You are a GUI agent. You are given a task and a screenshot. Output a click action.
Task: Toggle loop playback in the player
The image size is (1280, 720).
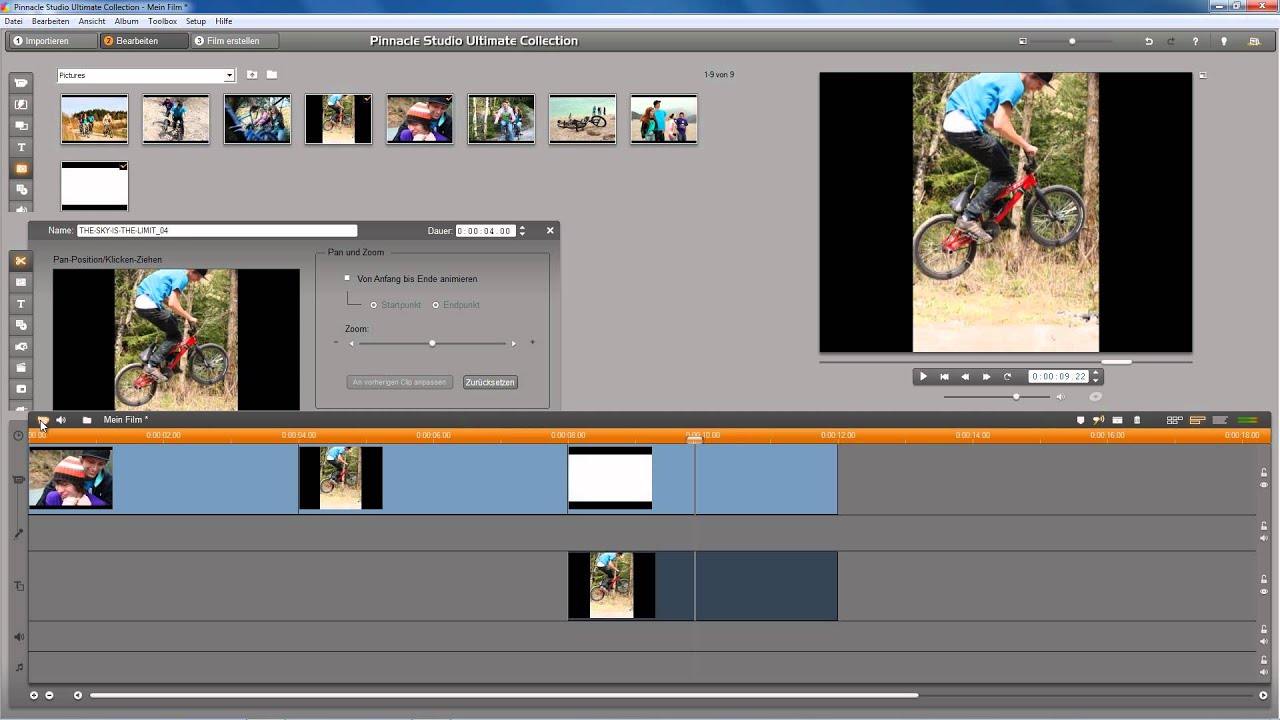click(1007, 377)
